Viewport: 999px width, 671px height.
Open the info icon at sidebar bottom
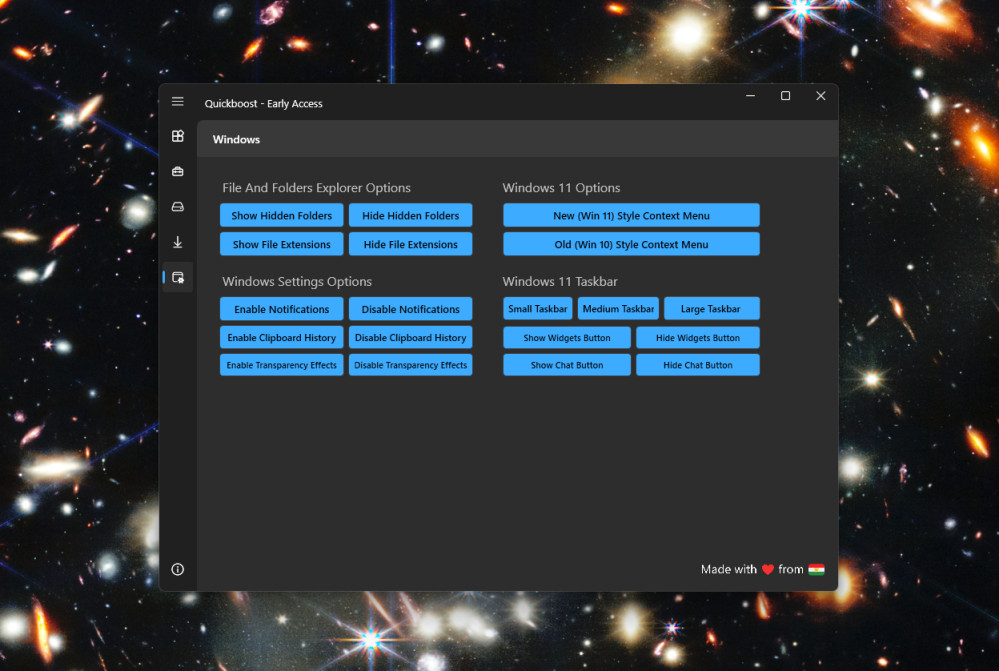(x=178, y=569)
